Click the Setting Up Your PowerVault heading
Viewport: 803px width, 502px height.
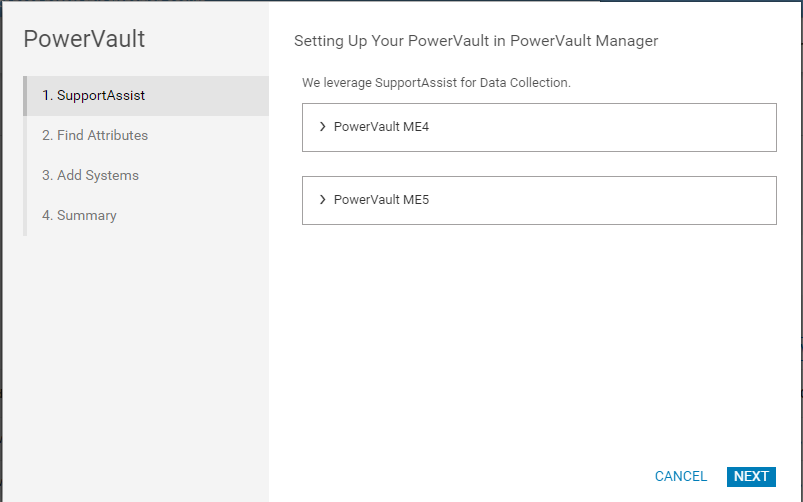tap(475, 42)
